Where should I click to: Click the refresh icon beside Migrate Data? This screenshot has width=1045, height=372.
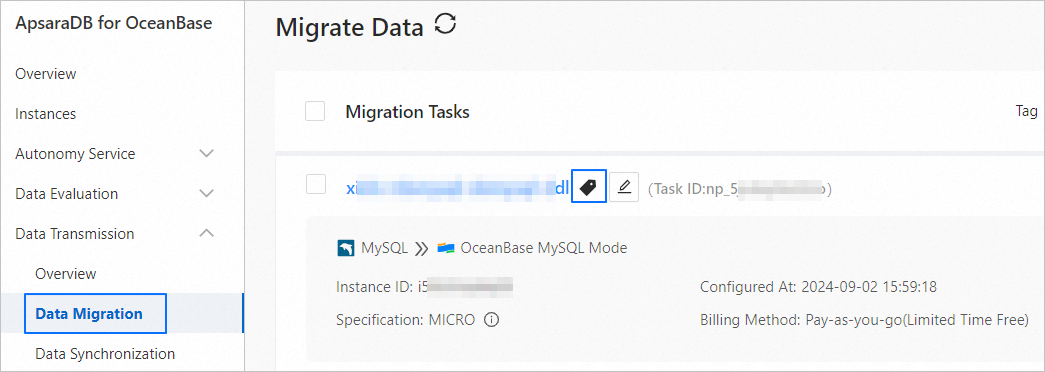pyautogui.click(x=445, y=25)
